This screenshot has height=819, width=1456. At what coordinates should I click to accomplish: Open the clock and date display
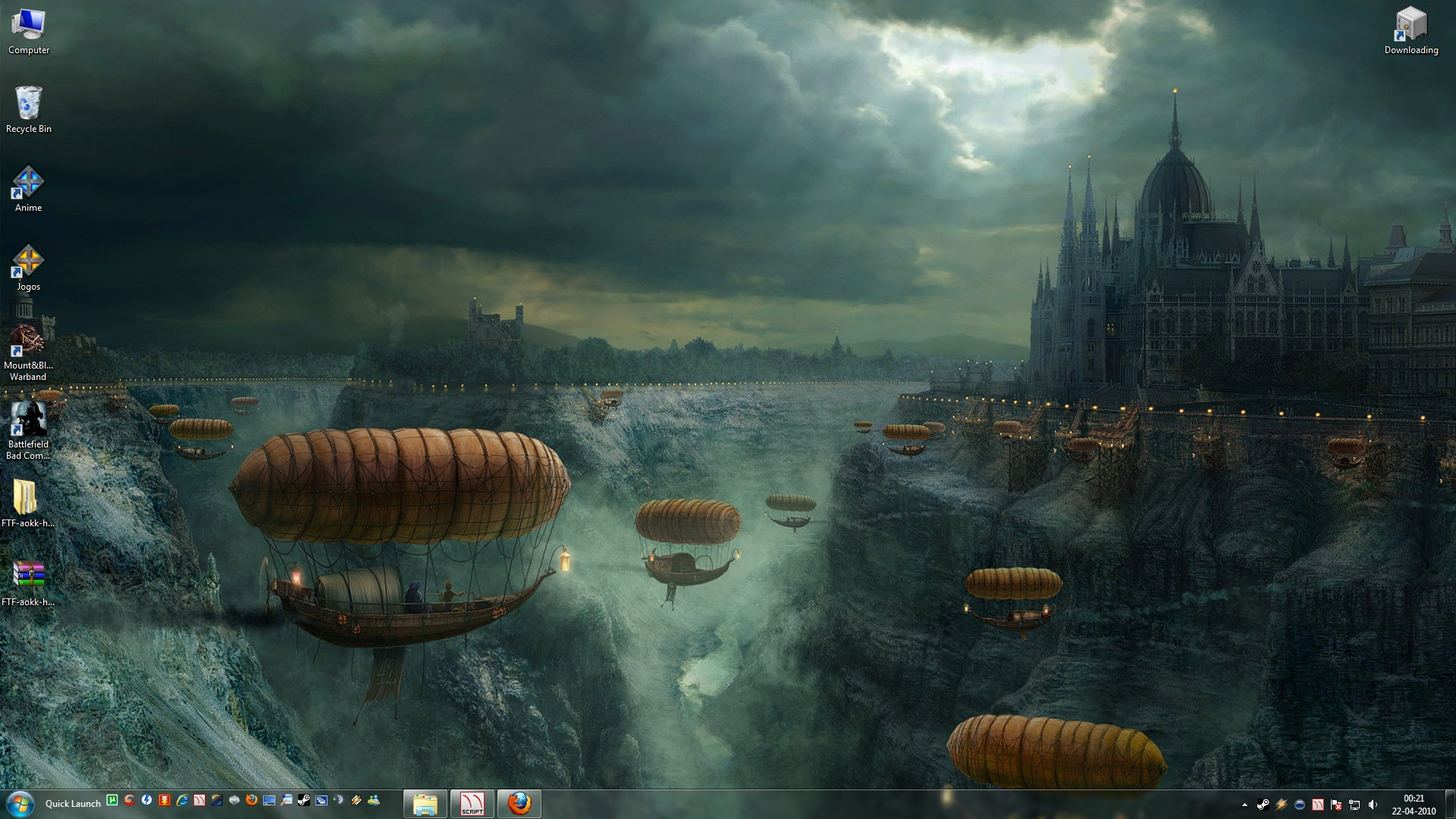coord(1414,804)
